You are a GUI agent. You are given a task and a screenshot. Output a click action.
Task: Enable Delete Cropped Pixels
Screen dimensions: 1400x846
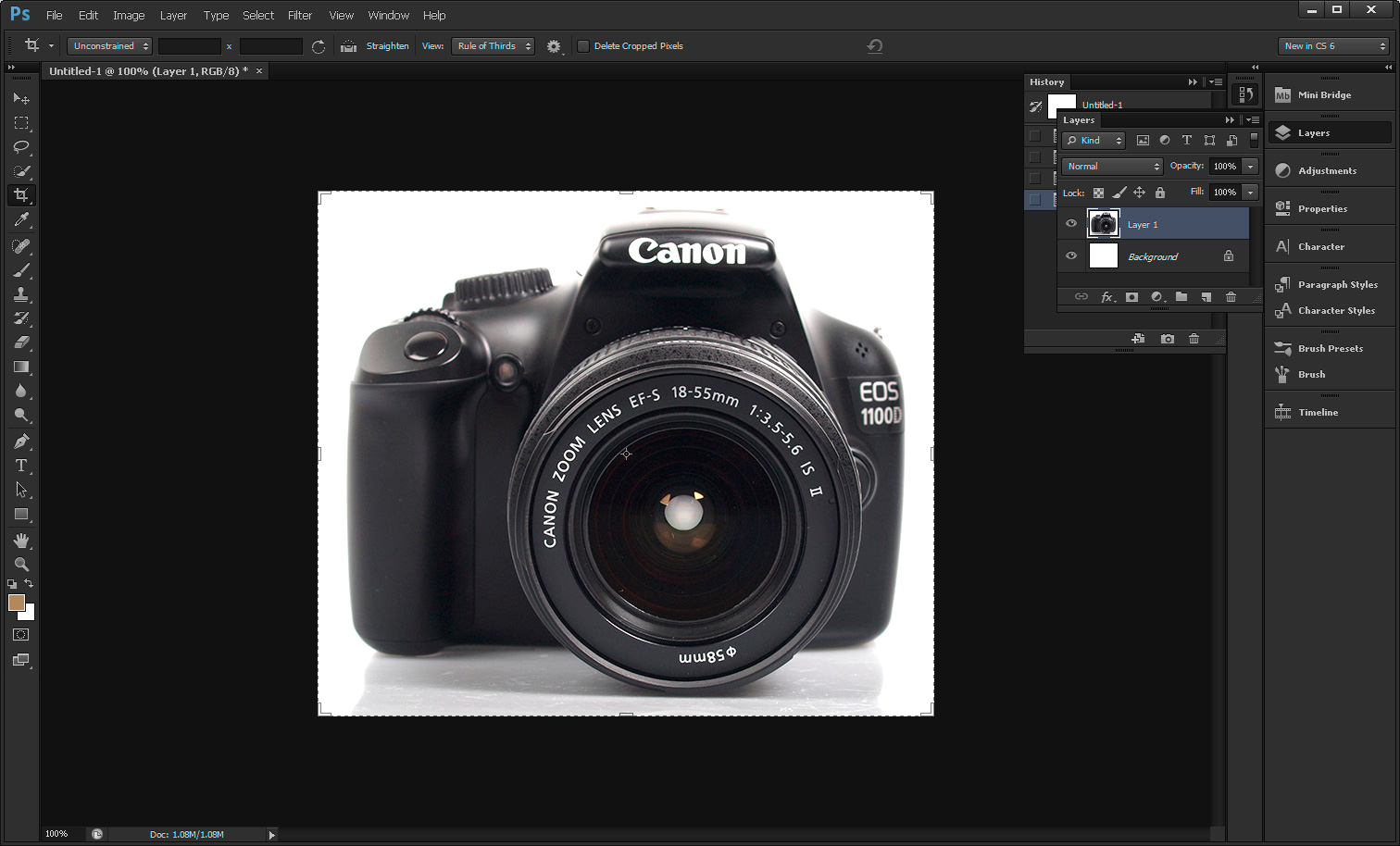(x=584, y=44)
